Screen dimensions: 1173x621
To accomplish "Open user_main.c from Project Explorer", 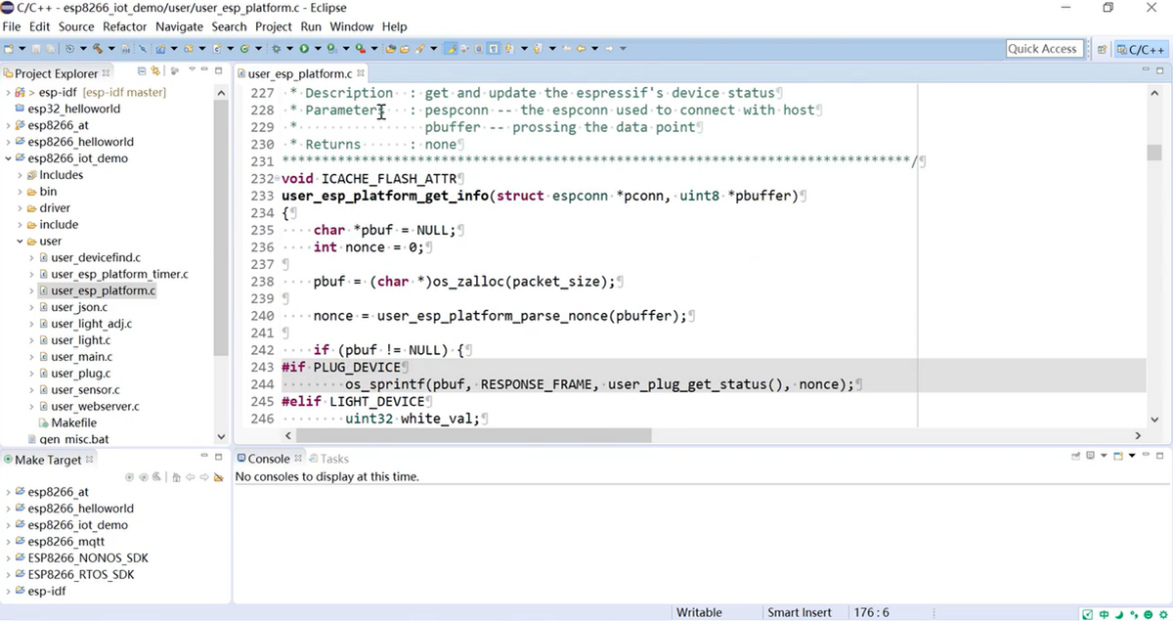I will (x=81, y=357).
